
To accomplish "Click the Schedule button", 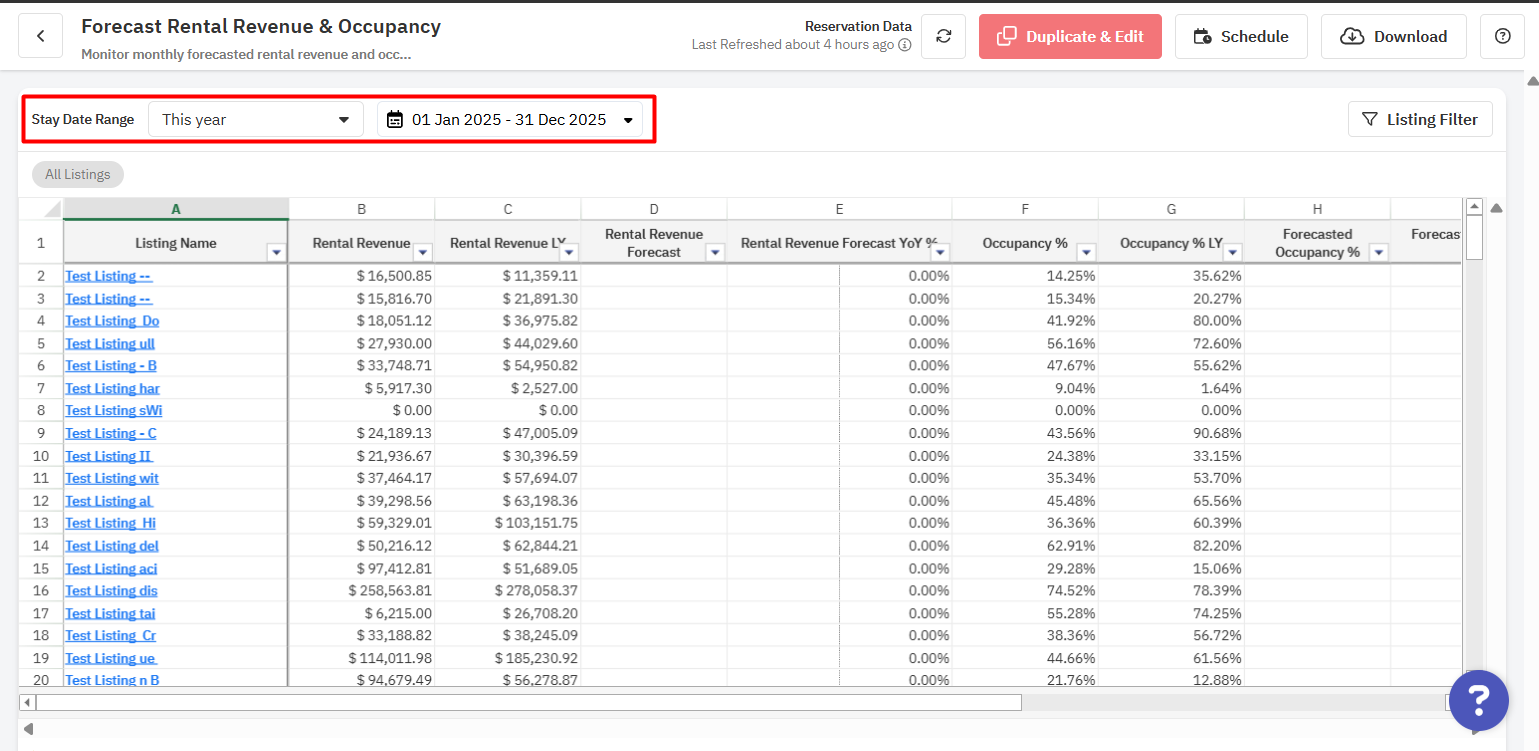I will 1241,36.
